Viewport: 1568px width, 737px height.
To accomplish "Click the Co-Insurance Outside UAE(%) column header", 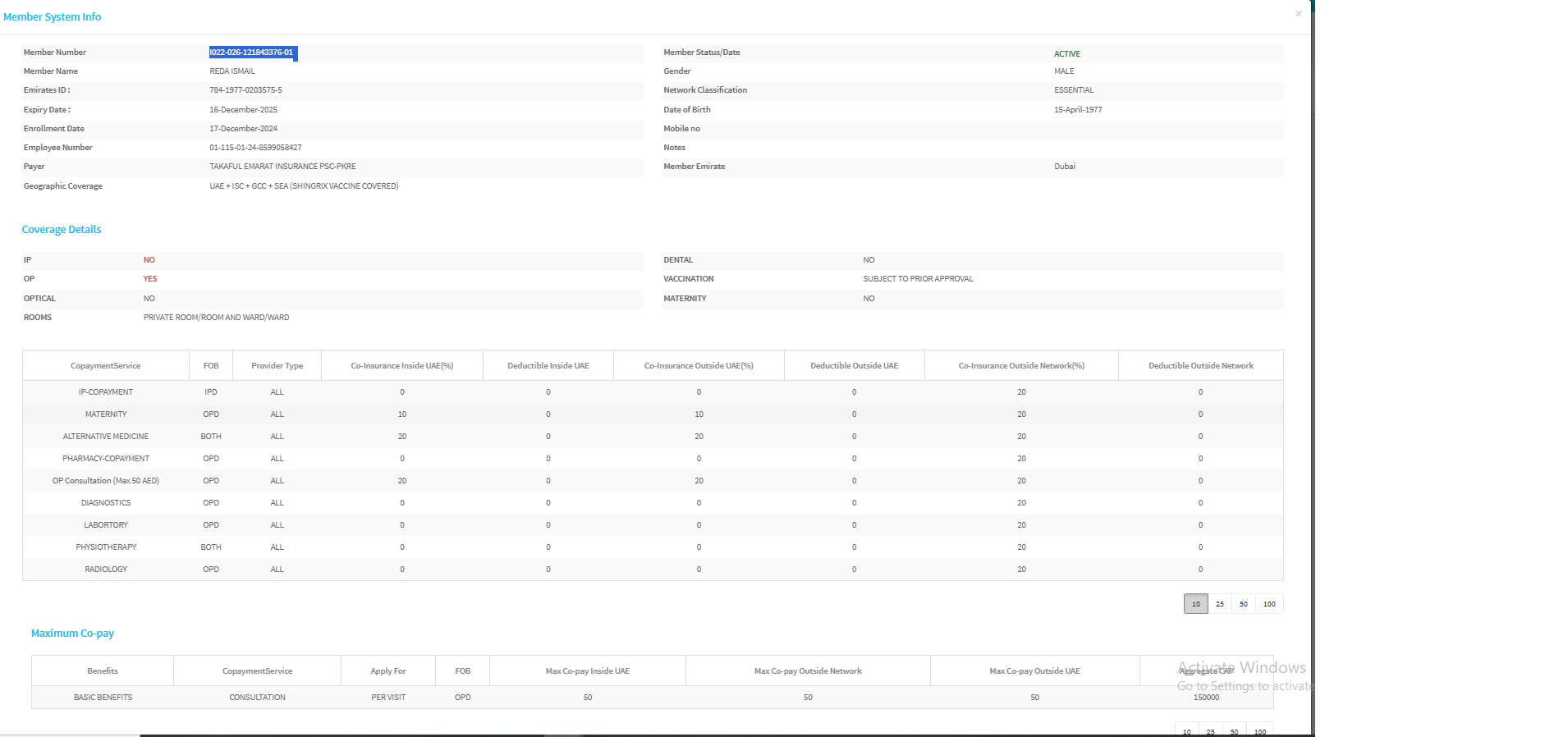I will tap(699, 366).
